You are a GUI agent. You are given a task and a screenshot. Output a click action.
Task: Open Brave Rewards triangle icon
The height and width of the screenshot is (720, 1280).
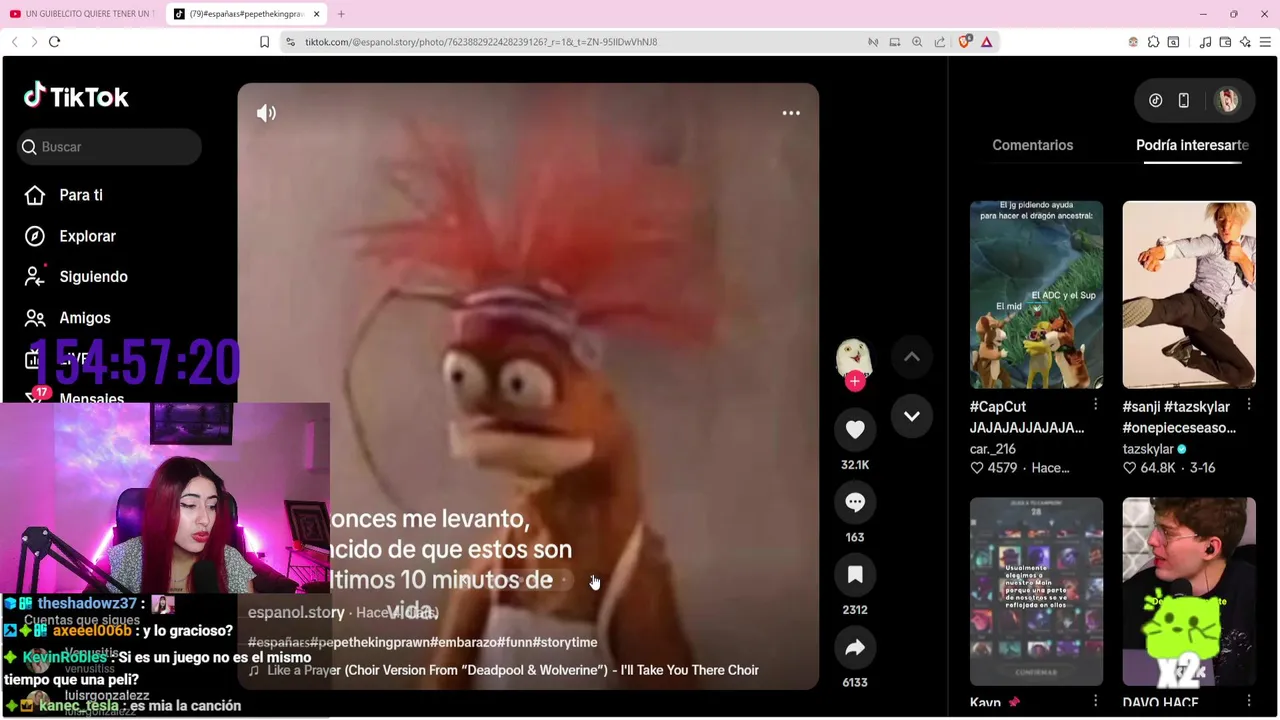(x=986, y=42)
